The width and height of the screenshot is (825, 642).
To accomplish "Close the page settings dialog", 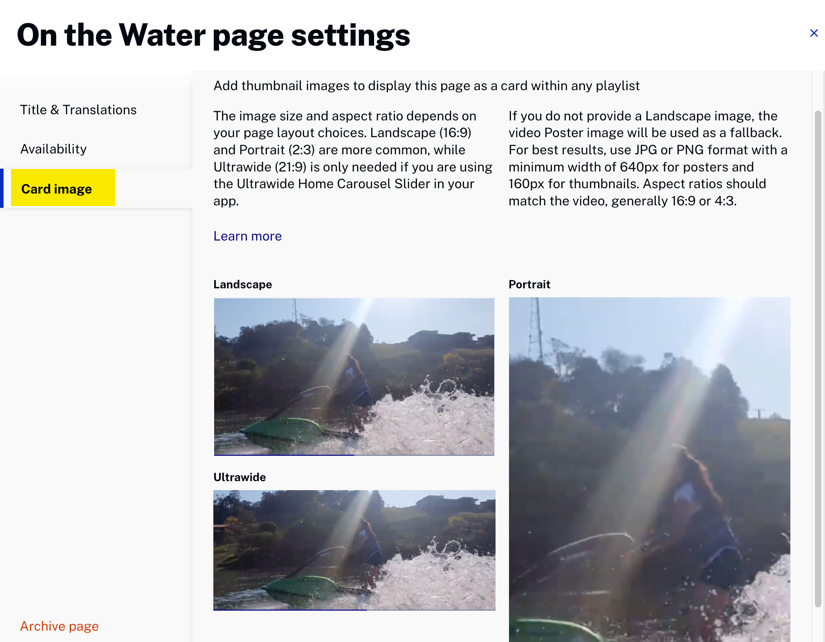I will pos(813,33).
